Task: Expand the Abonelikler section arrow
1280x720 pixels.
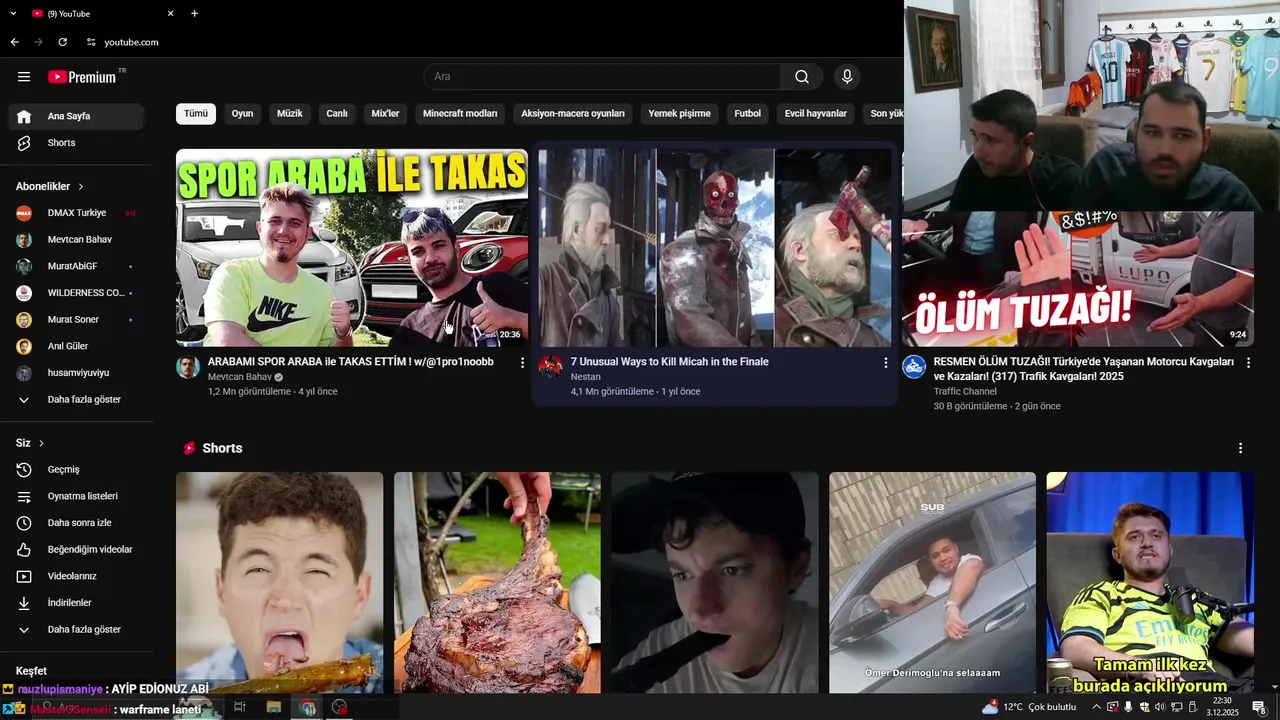Action: point(81,187)
